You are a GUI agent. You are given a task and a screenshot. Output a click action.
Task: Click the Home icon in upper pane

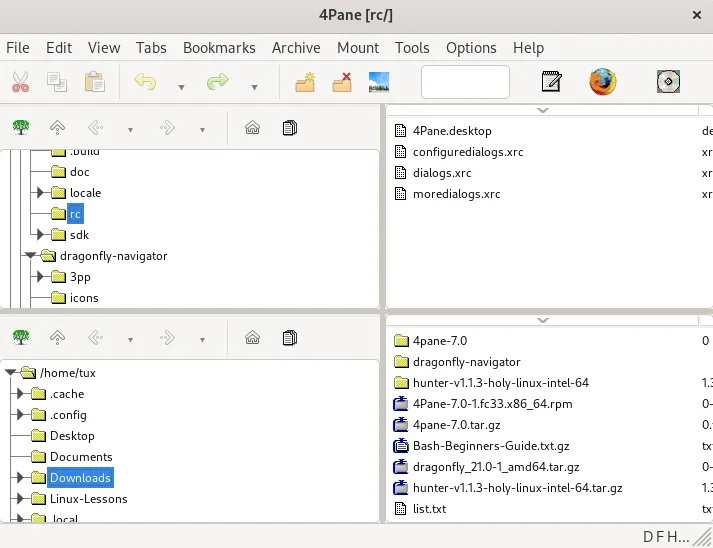[252, 128]
